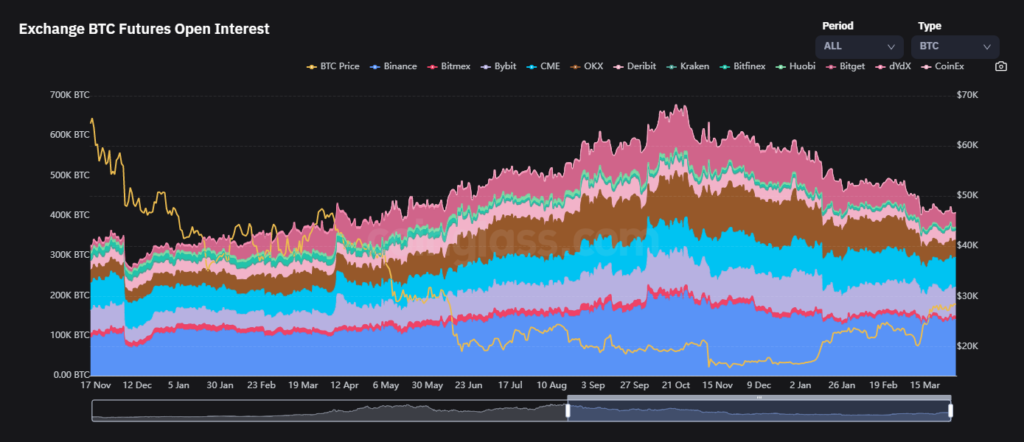1024x442 pixels.
Task: Click the camera screenshot icon
Action: click(1001, 66)
